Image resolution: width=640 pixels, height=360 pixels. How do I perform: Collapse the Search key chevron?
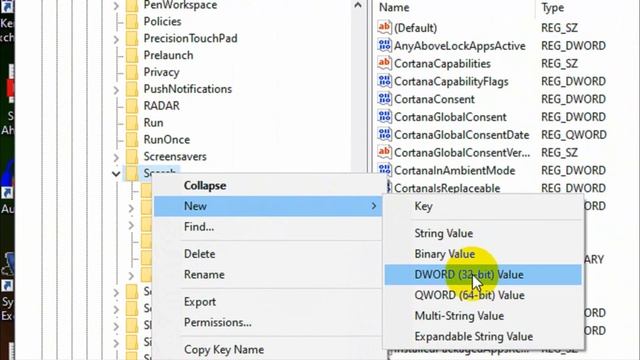116,174
